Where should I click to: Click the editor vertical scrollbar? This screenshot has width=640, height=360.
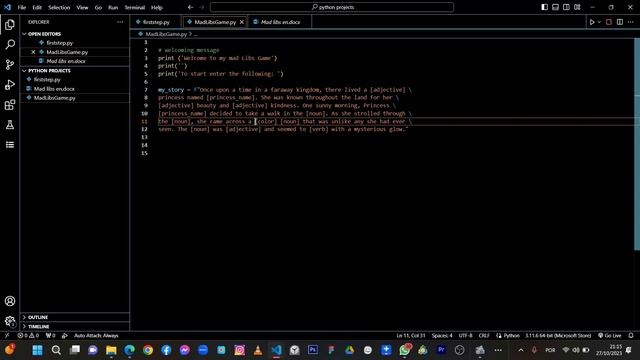[x=637, y=144]
